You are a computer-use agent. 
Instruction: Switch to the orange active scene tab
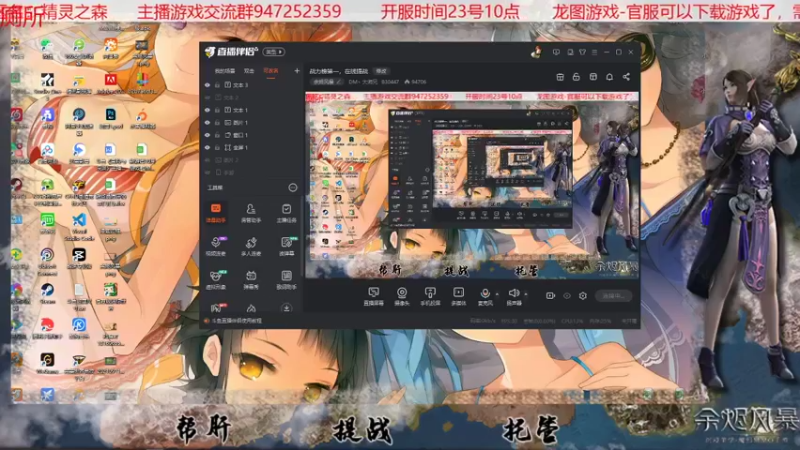(271, 71)
